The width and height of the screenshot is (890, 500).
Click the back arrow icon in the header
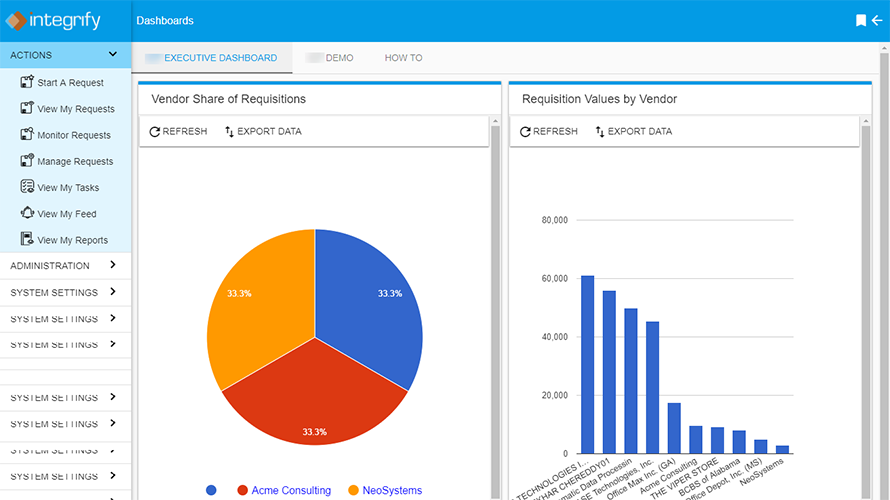(x=877, y=20)
